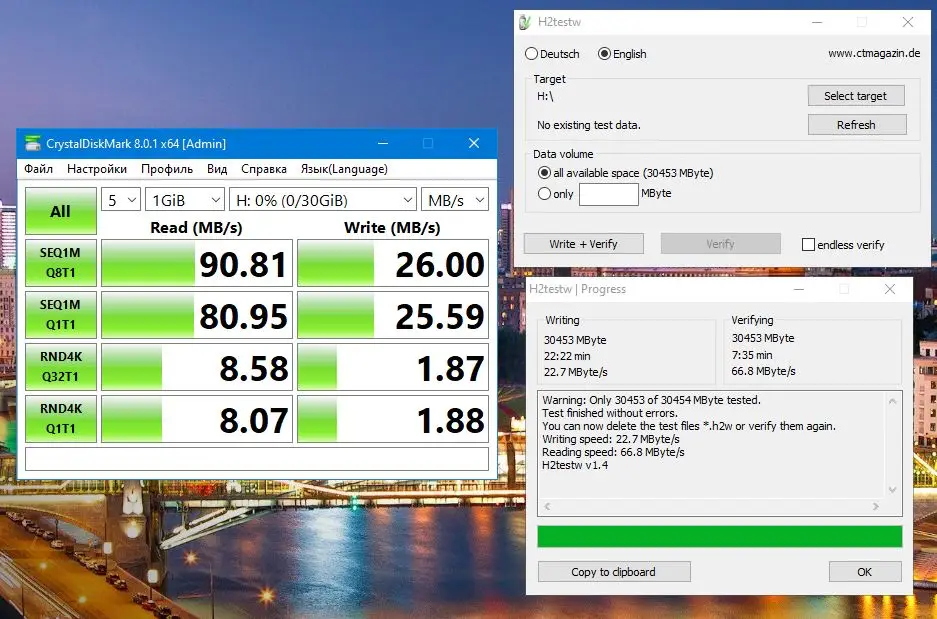937x619 pixels.
Task: Open the Настройки menu
Action: (x=97, y=169)
